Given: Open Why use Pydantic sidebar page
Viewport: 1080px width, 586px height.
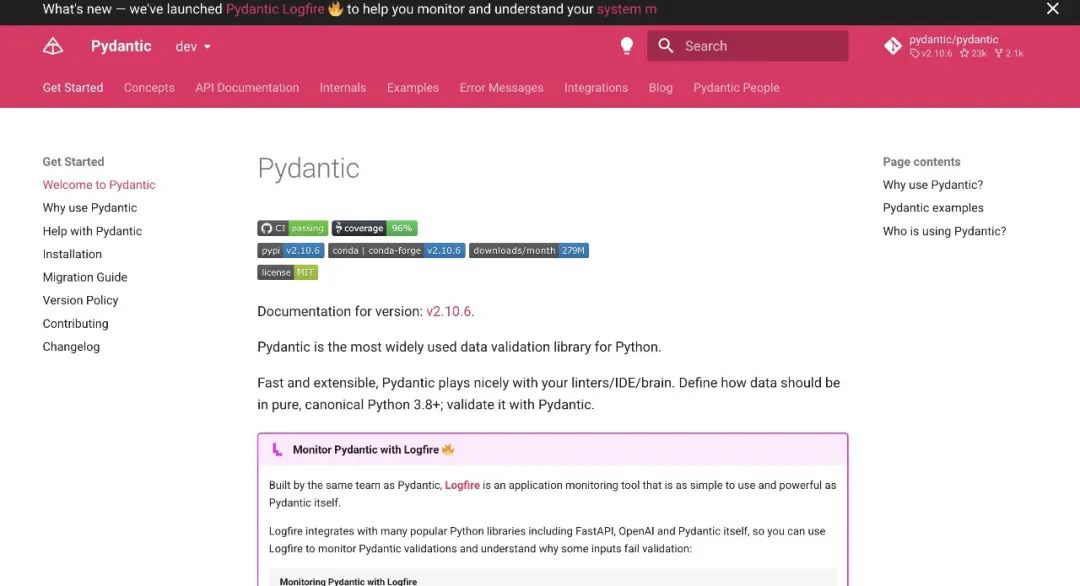Looking at the screenshot, I should click(x=90, y=207).
